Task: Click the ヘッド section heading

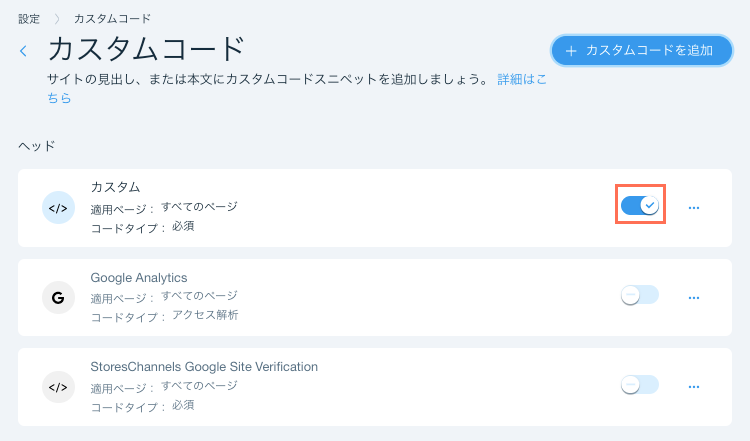Action: point(36,146)
